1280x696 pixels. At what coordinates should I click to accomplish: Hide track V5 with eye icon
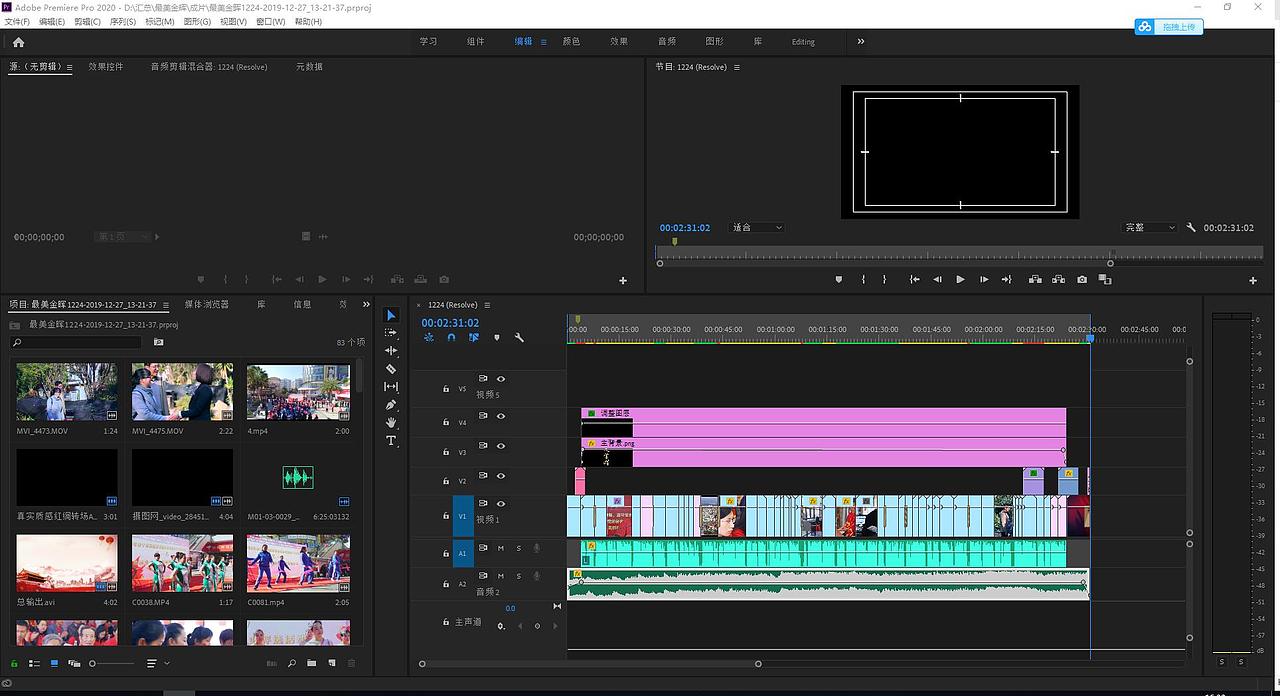point(501,379)
